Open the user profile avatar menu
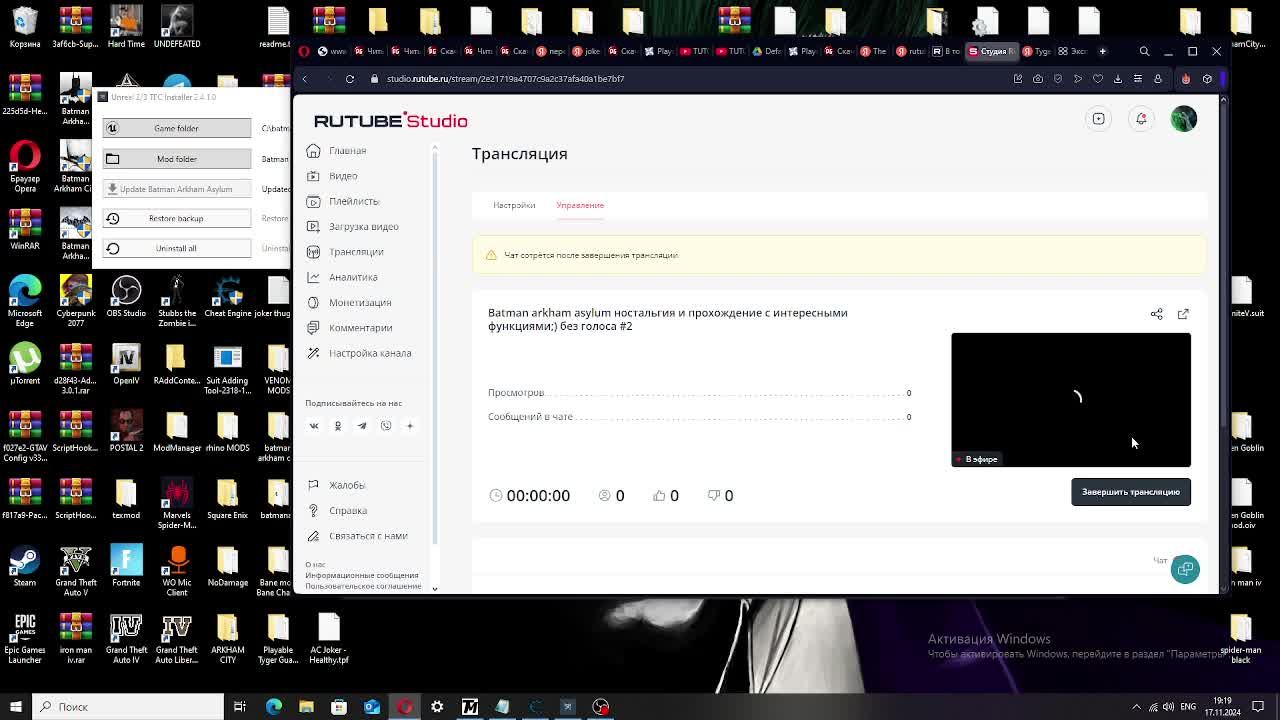The width and height of the screenshot is (1280, 720). [1184, 119]
